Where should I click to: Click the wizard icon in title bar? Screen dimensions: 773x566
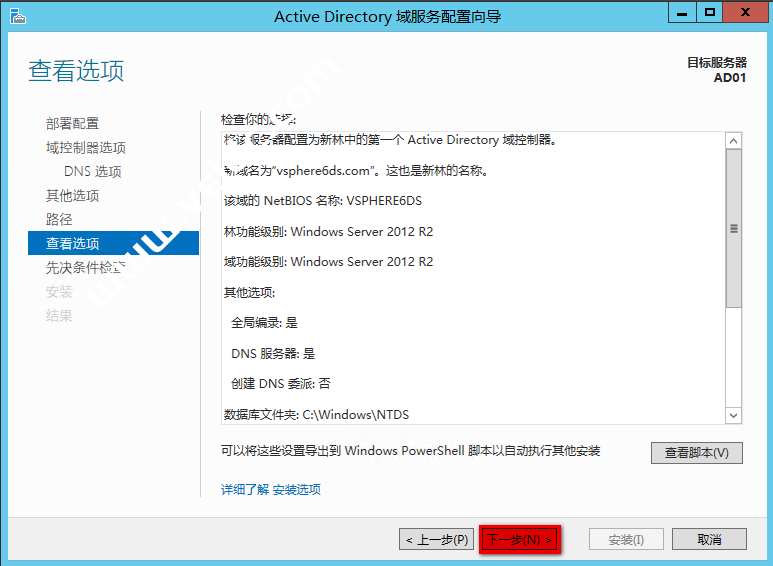coord(18,16)
